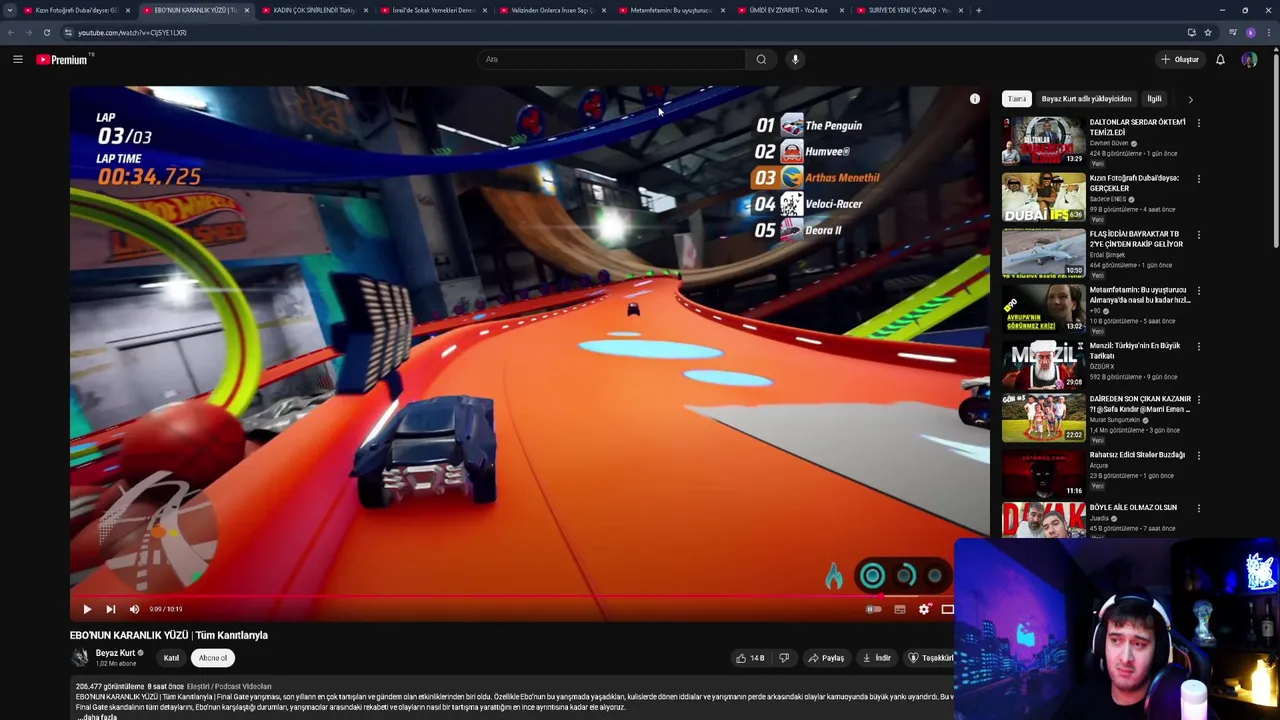Show the video info card icon
1280x720 pixels.
coord(975,99)
